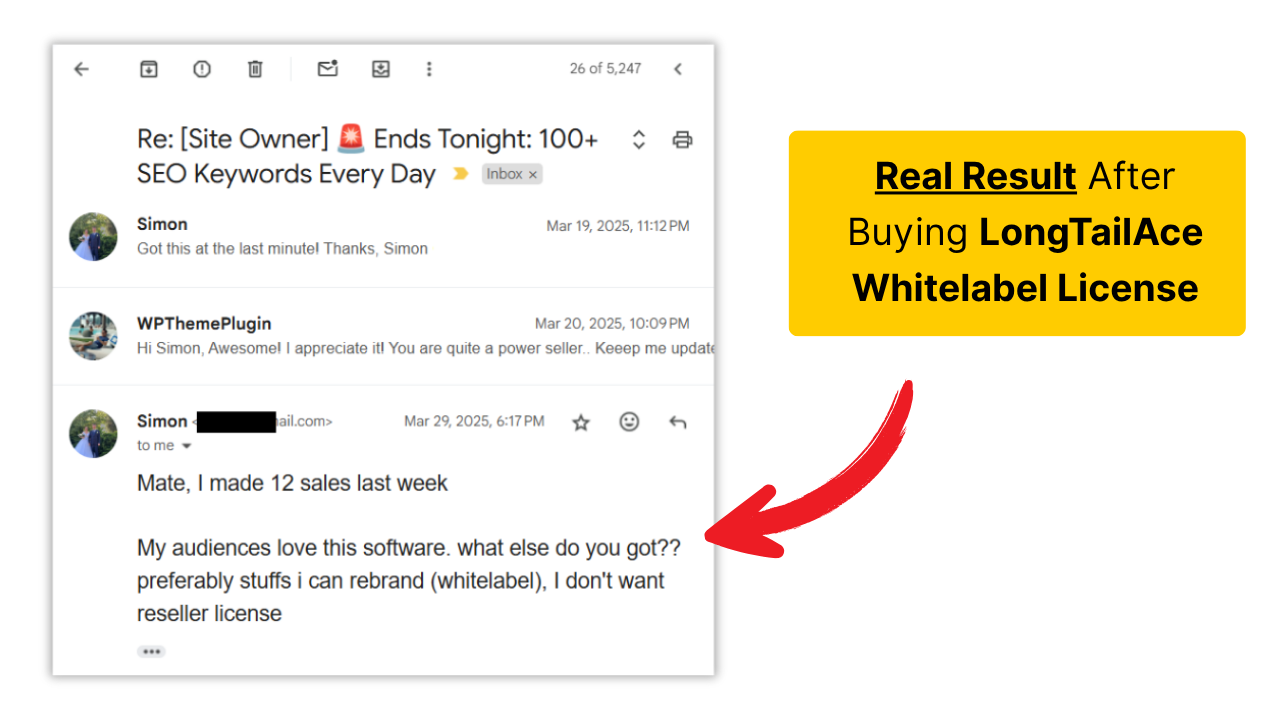
Task: Open Simon's avatar on the first message
Action: pos(93,236)
